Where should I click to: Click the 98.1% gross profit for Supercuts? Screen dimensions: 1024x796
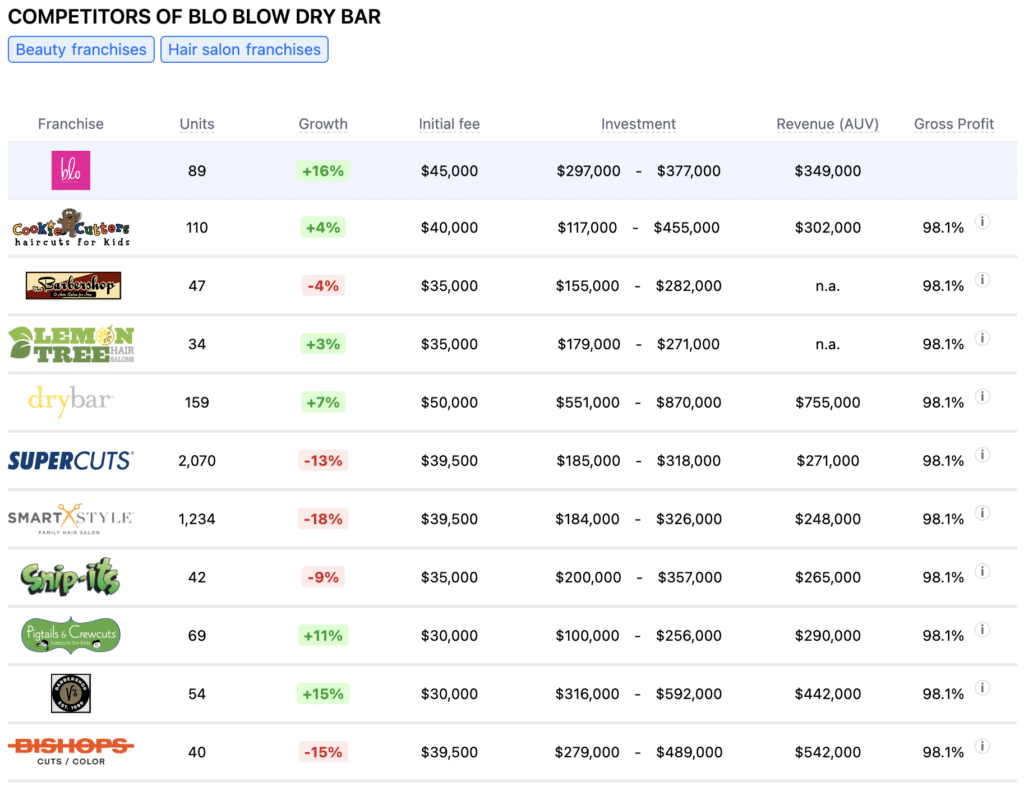943,461
